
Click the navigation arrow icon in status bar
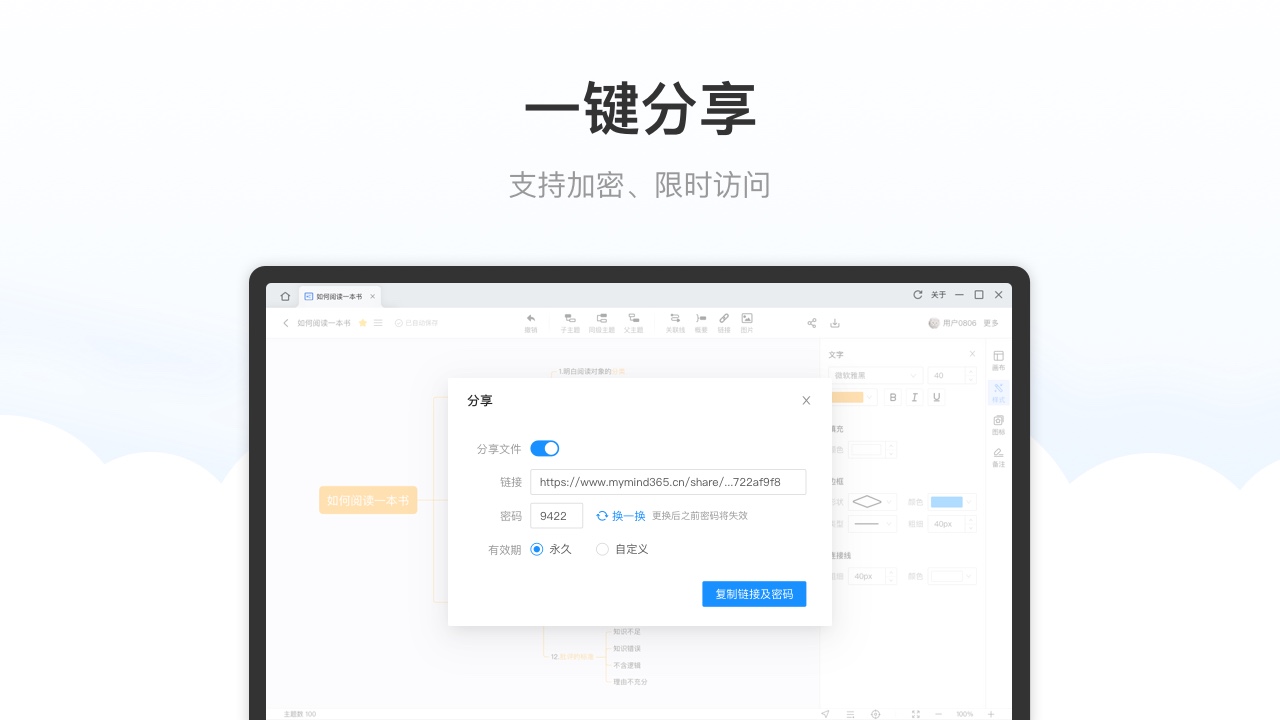pyautogui.click(x=825, y=714)
